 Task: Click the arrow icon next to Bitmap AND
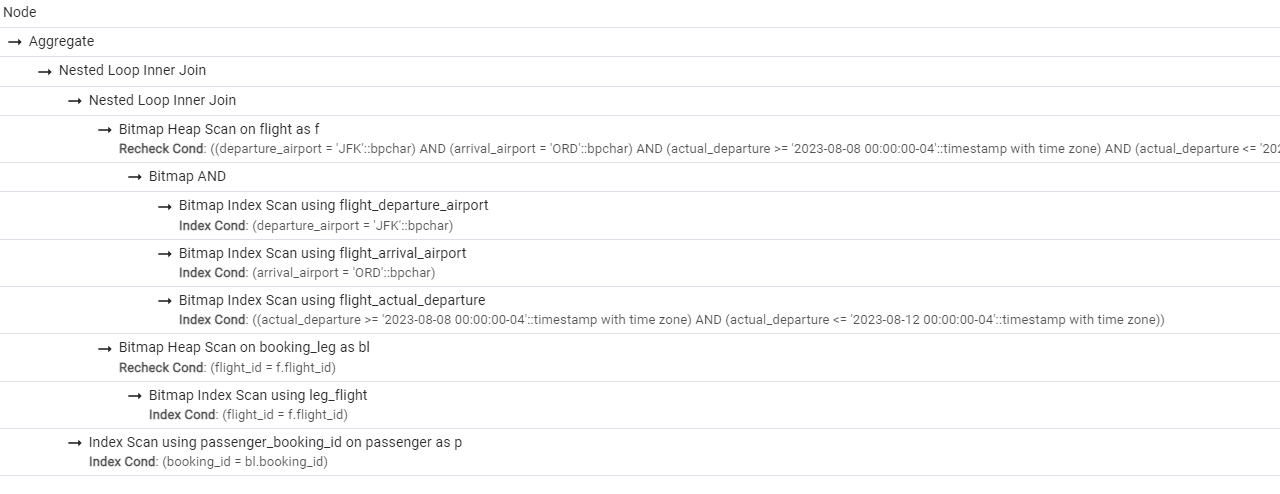click(134, 177)
